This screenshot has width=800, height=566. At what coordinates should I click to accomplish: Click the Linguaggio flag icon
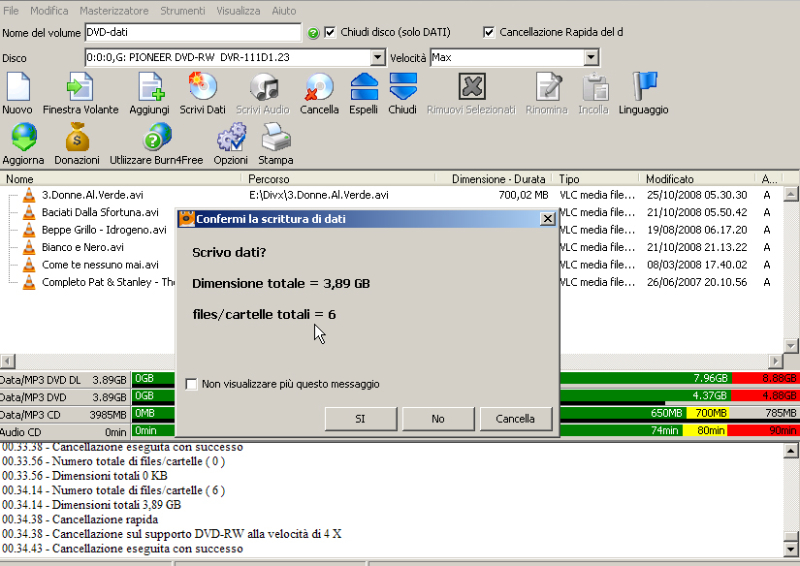[x=643, y=88]
